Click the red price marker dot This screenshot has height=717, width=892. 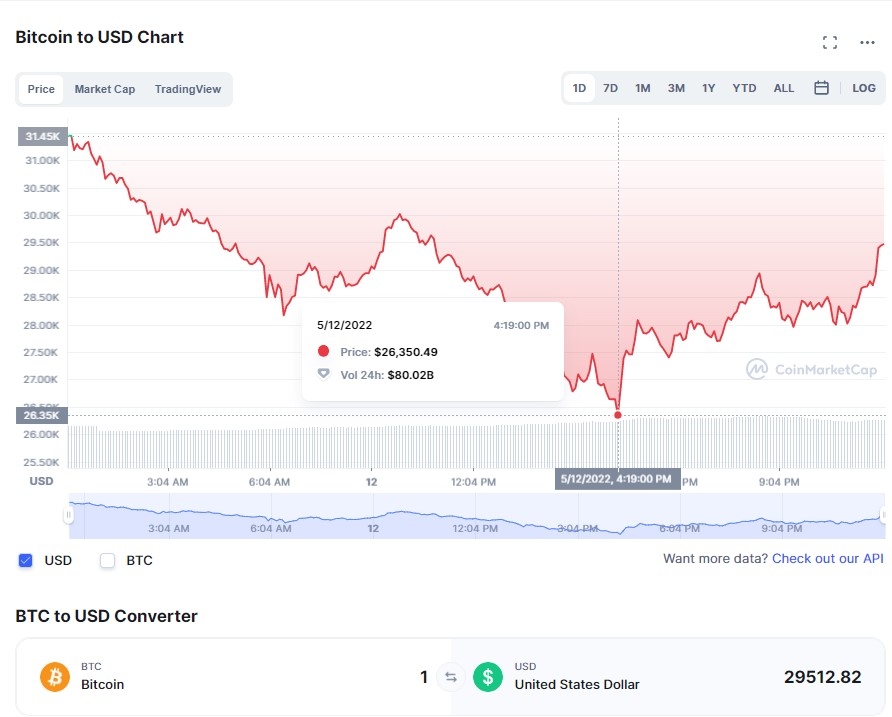tap(618, 415)
